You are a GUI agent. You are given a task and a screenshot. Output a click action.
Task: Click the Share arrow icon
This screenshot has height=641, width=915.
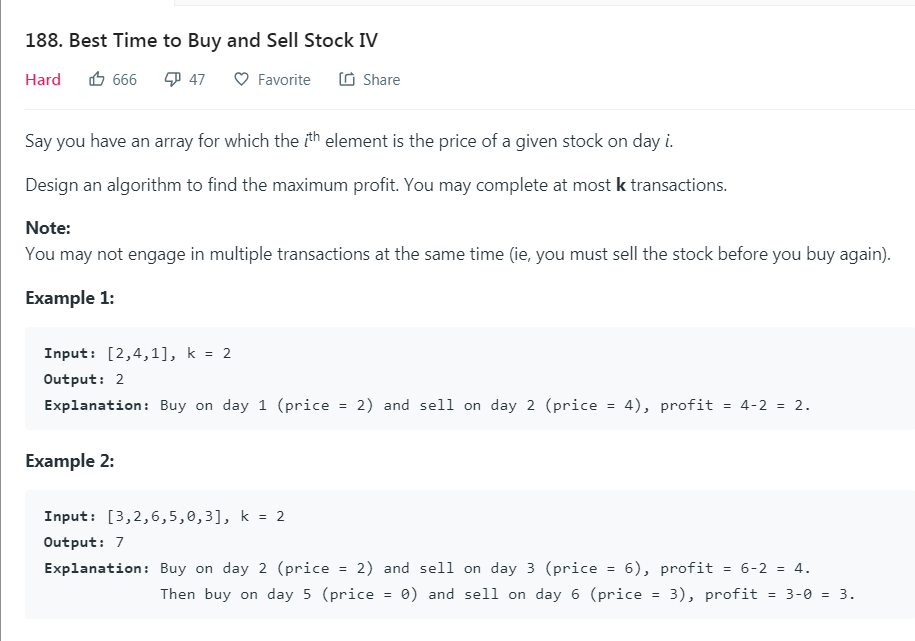[346, 79]
